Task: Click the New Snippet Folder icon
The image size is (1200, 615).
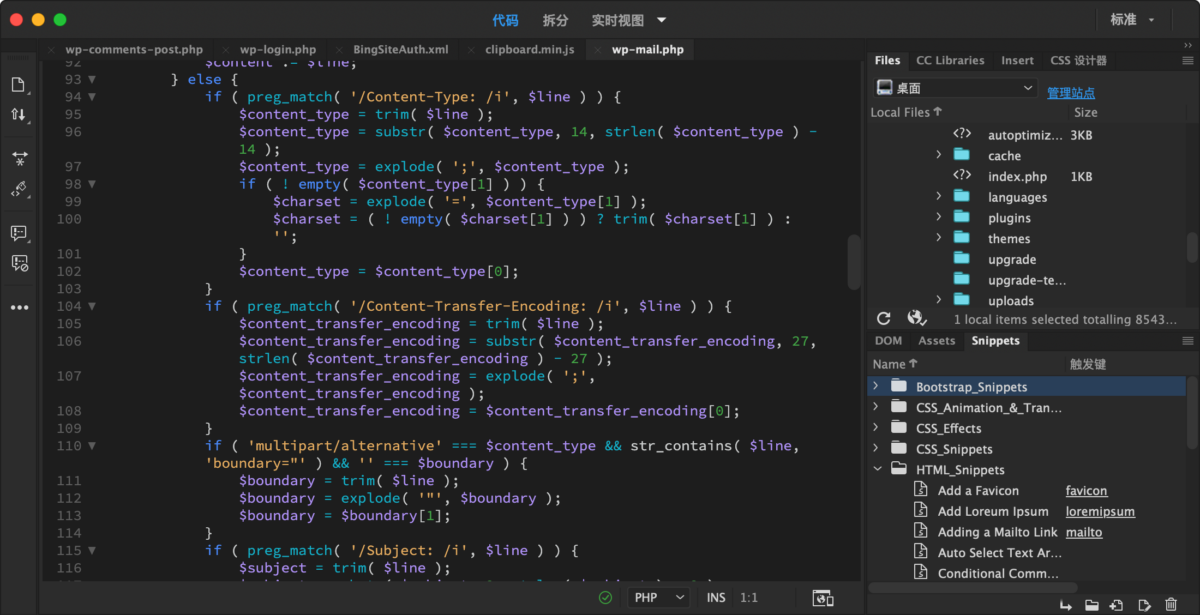Action: click(x=1092, y=605)
